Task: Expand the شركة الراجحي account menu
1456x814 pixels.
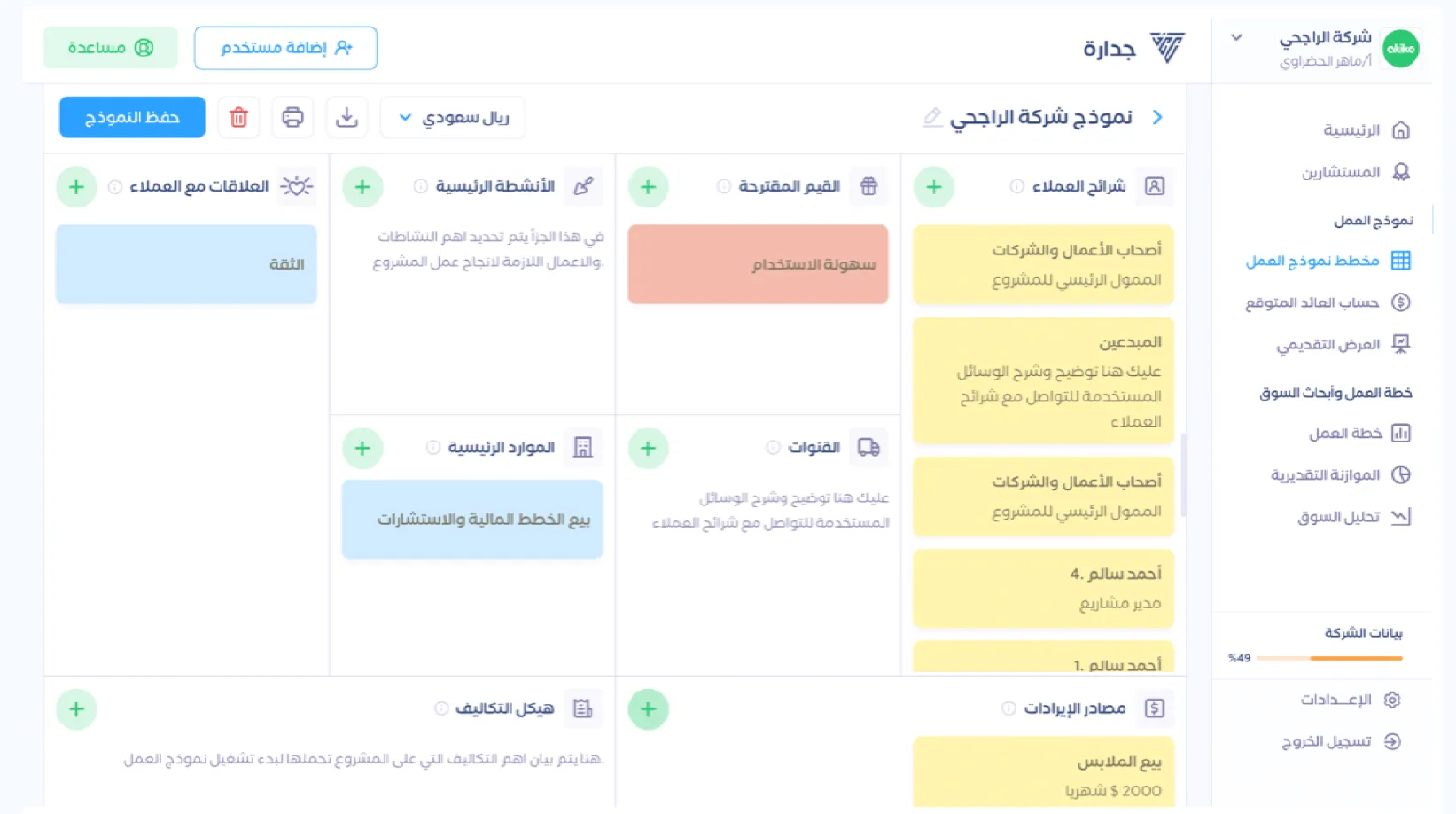Action: click(1236, 38)
